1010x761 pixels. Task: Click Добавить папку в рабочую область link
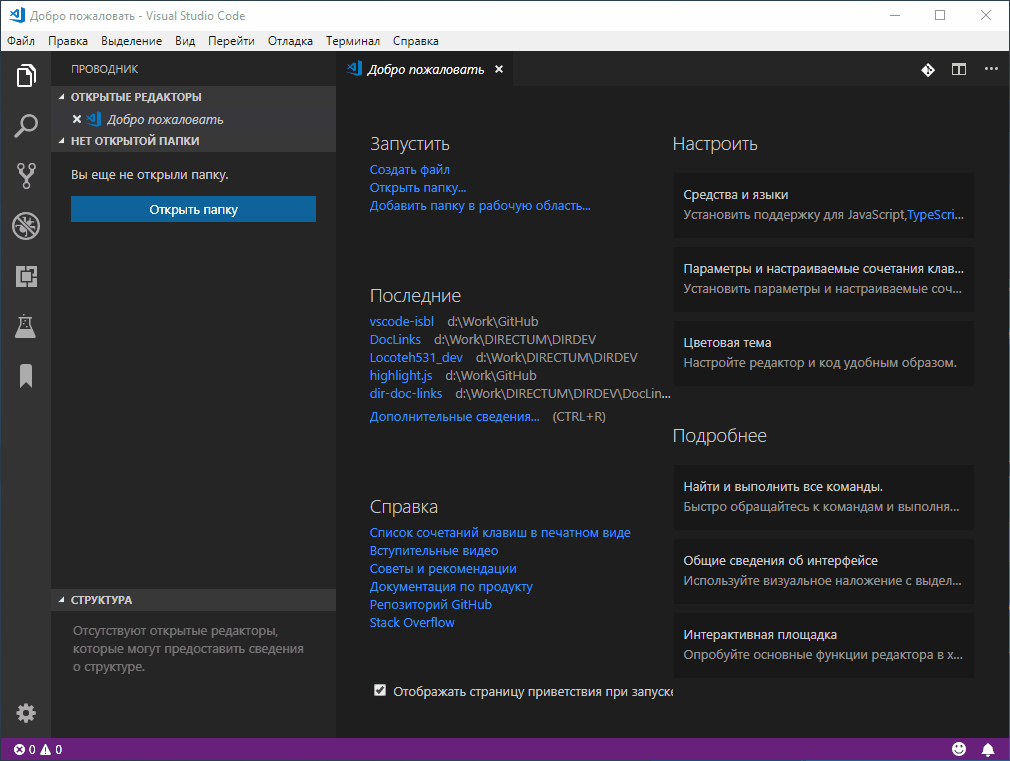pos(480,206)
